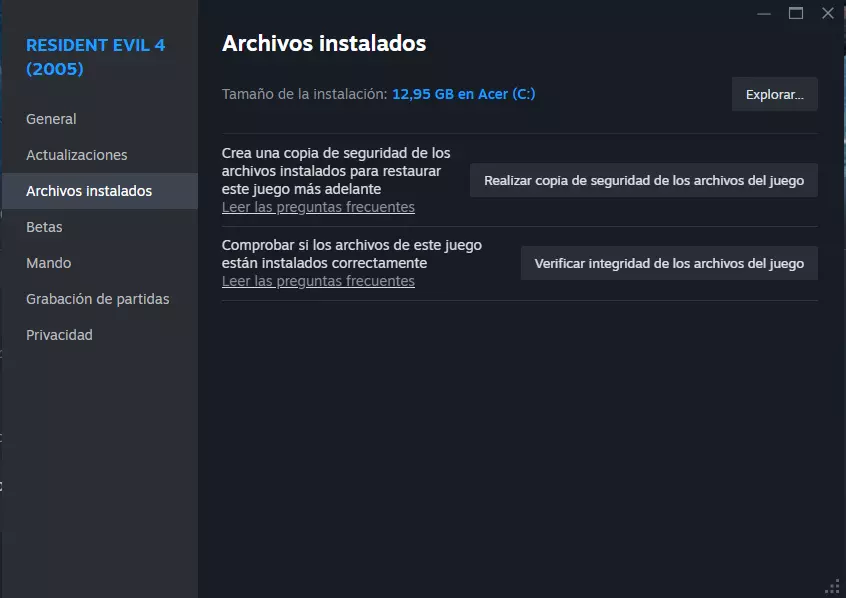Open the FAQ link under the backup description

(318, 207)
